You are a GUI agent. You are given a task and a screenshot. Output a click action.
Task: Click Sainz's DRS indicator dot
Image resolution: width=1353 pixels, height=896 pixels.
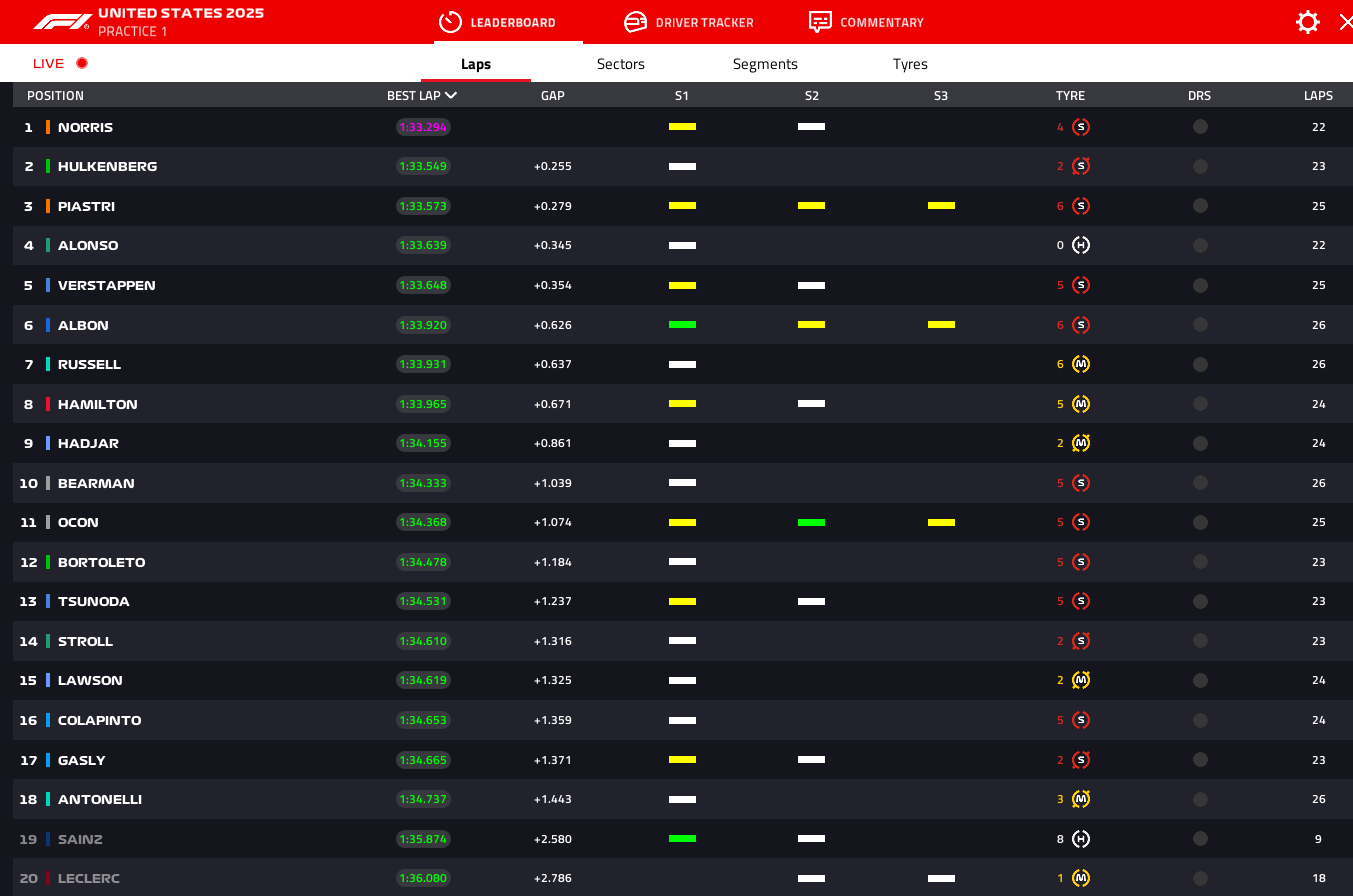click(x=1200, y=839)
